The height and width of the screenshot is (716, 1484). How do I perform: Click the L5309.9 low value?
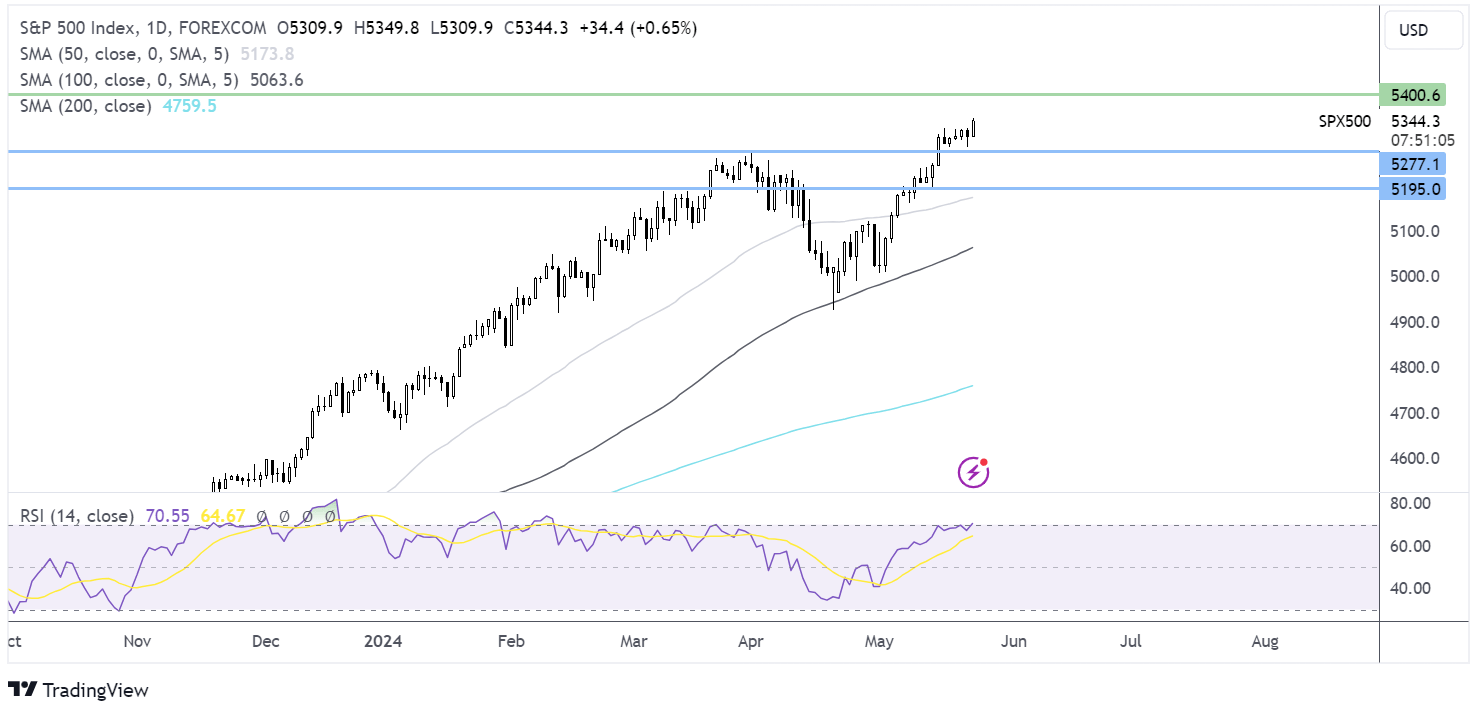coord(463,28)
